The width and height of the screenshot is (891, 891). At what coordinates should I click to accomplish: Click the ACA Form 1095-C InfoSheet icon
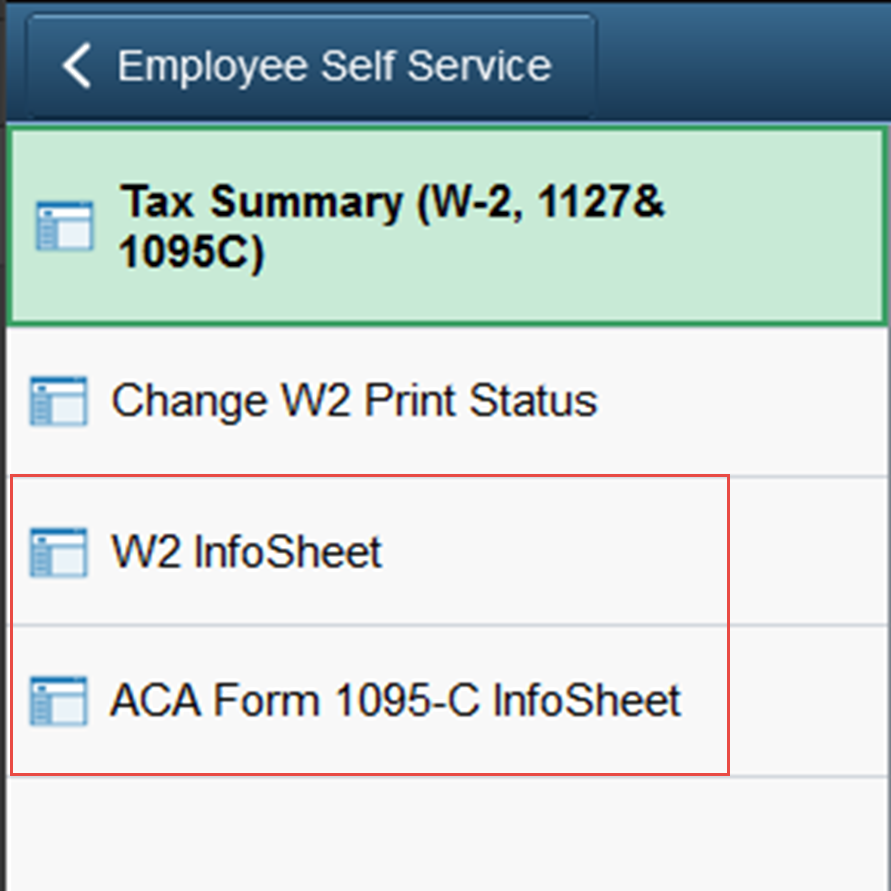pos(59,700)
